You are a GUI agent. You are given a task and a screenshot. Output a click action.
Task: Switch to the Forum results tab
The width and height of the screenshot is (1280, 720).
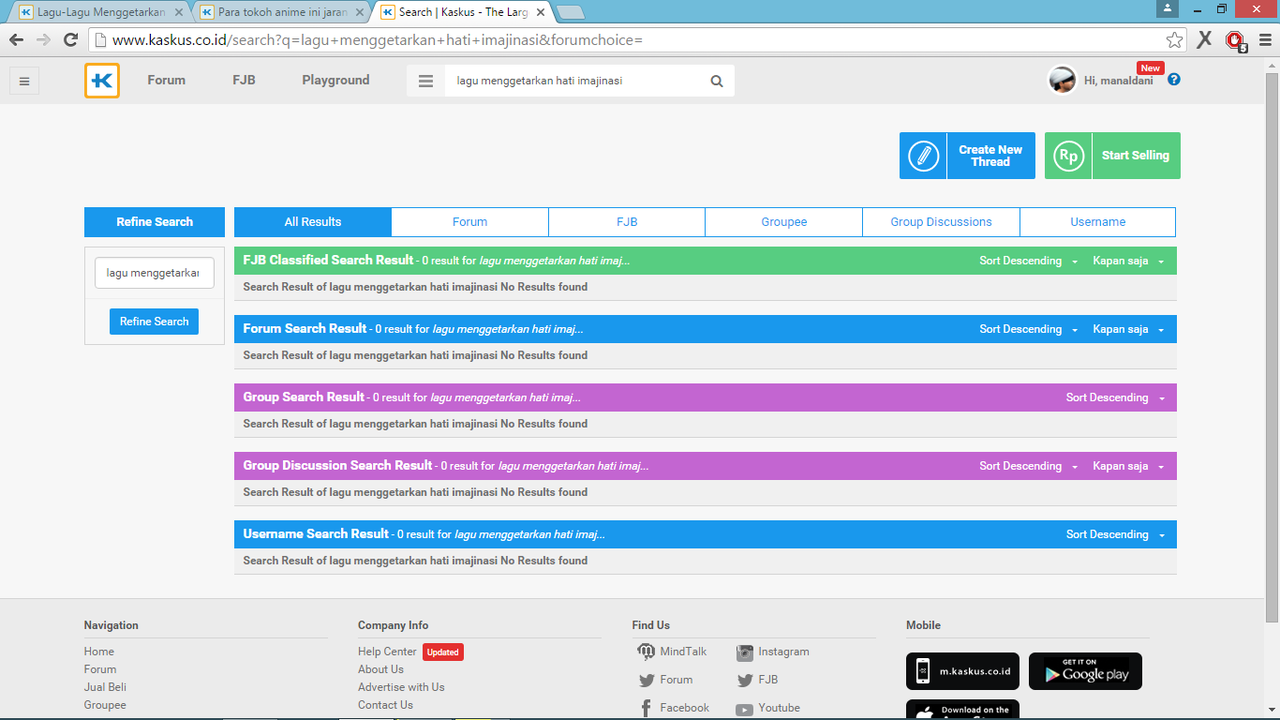(x=470, y=222)
